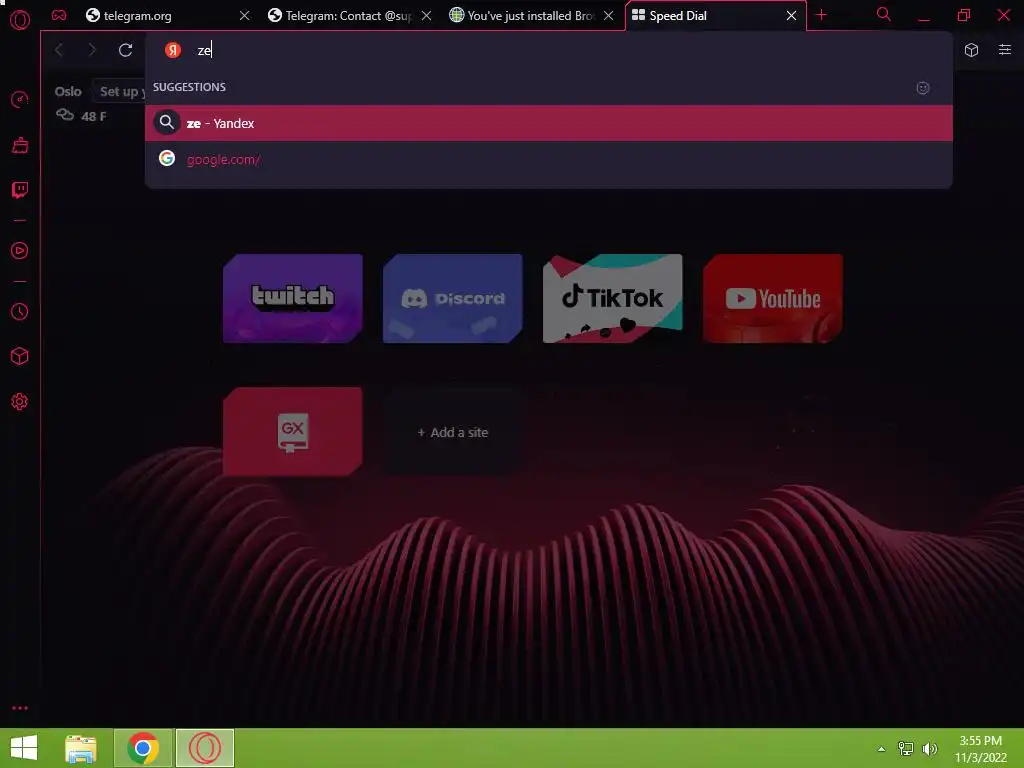Open the Opera menu logo
This screenshot has width=1024, height=768.
(x=20, y=20)
